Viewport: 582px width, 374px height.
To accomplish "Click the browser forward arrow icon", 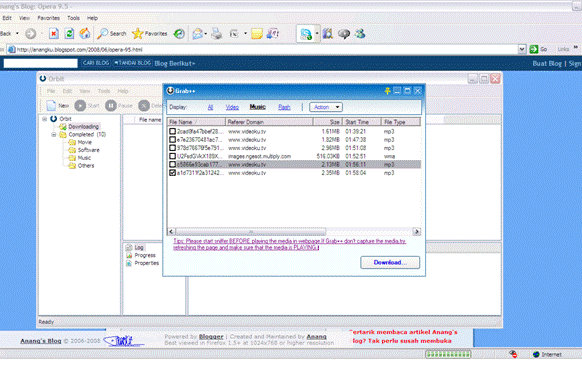I will 31,34.
